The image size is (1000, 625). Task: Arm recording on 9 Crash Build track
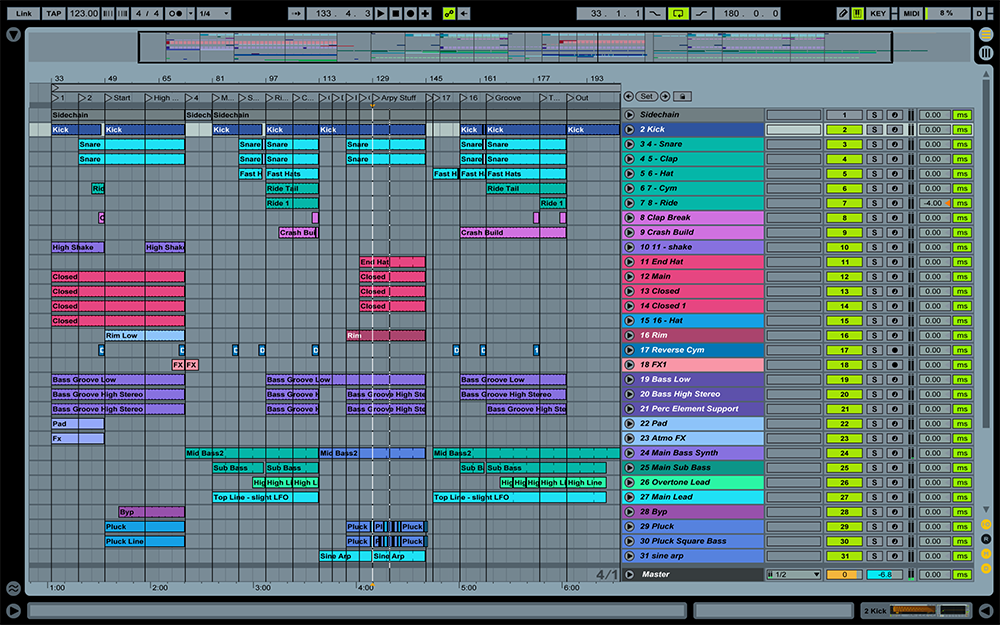click(895, 232)
